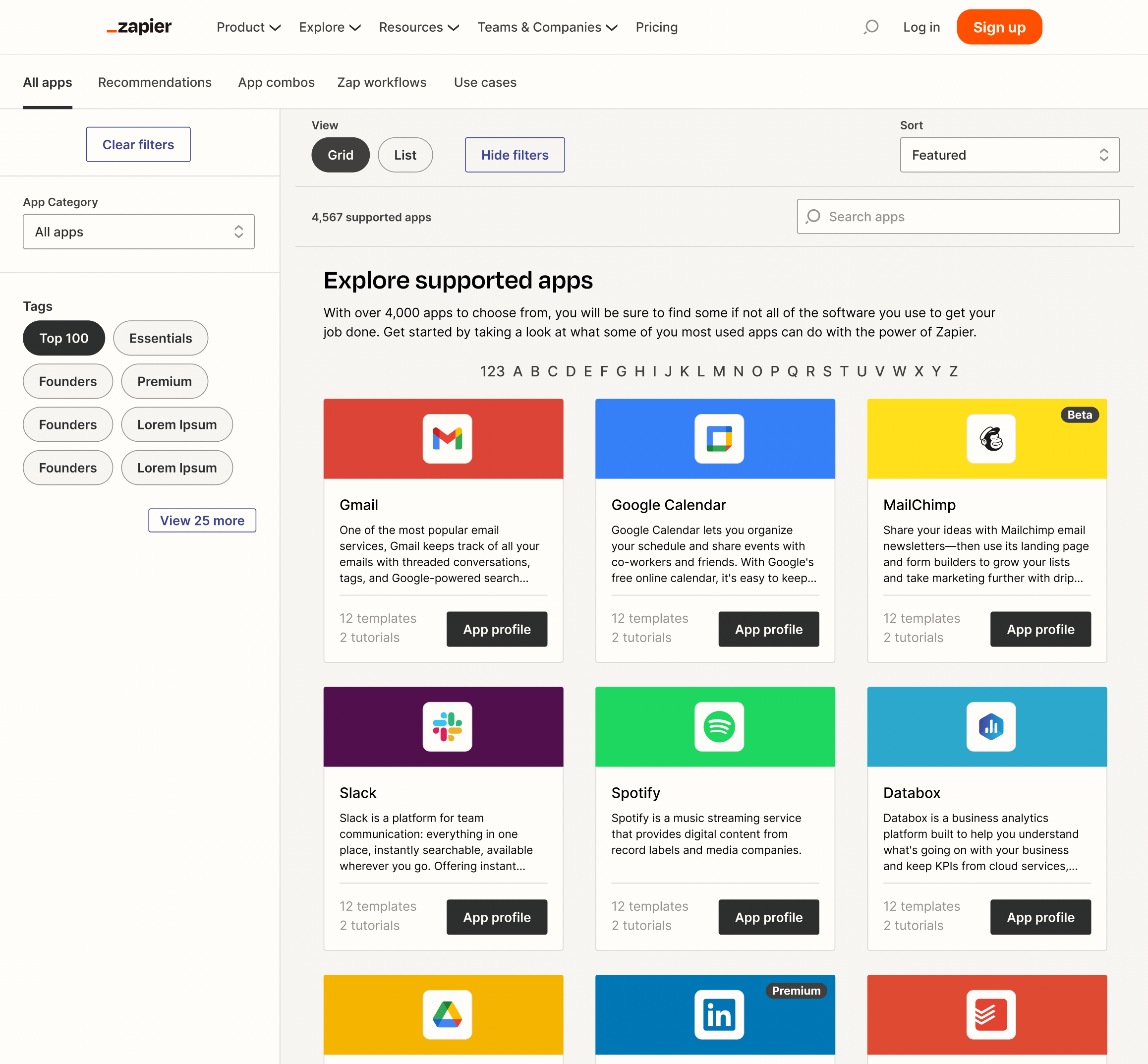Screen dimensions: 1148x1064
Task: Open the Sort Featured dropdown
Action: point(1010,155)
